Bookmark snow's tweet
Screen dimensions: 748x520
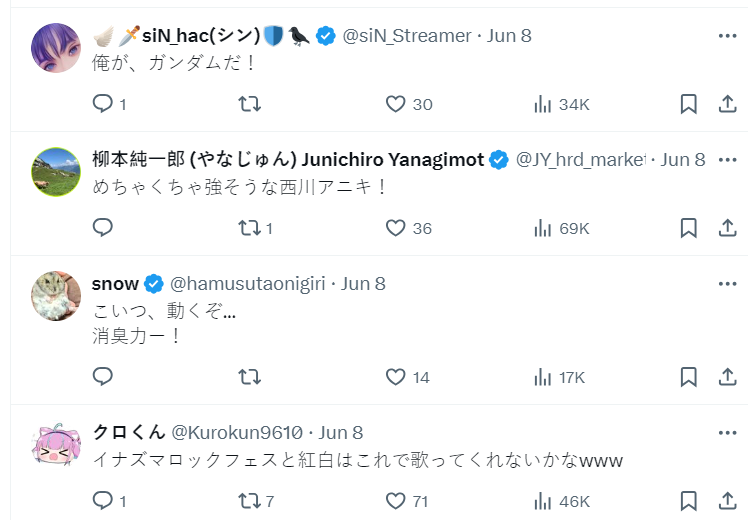(688, 377)
